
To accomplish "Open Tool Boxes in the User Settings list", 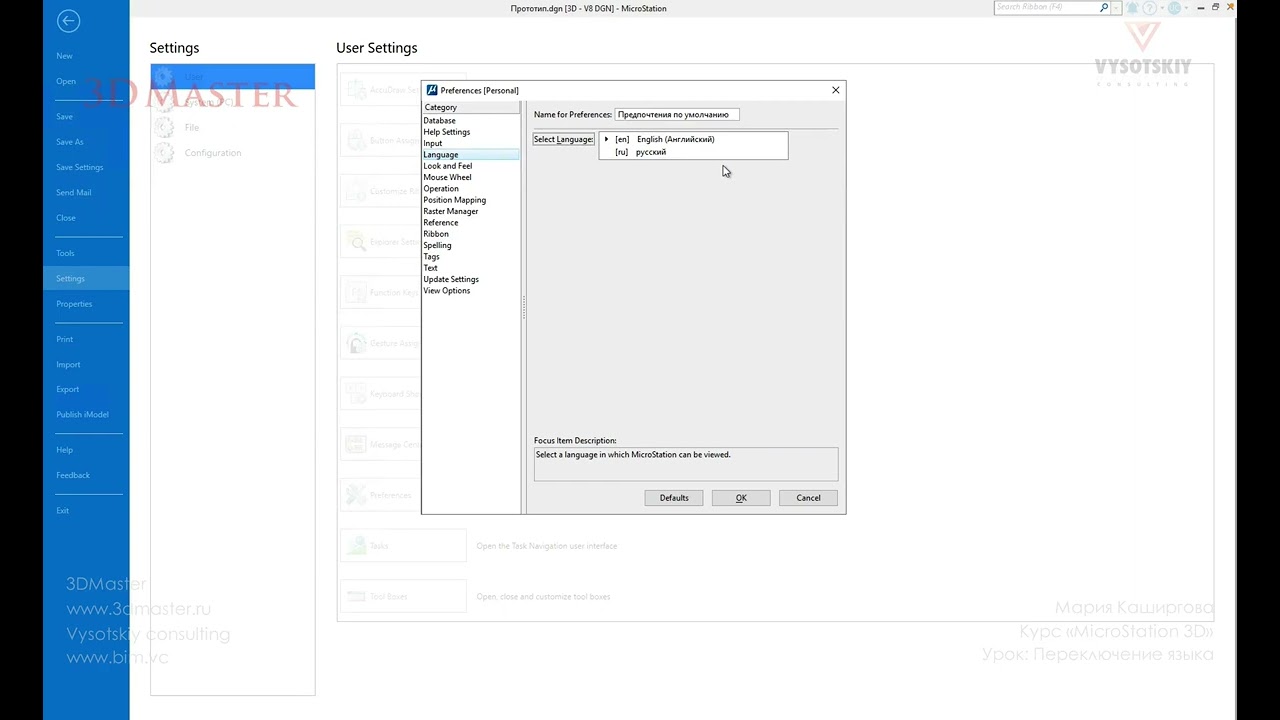I will click(402, 596).
